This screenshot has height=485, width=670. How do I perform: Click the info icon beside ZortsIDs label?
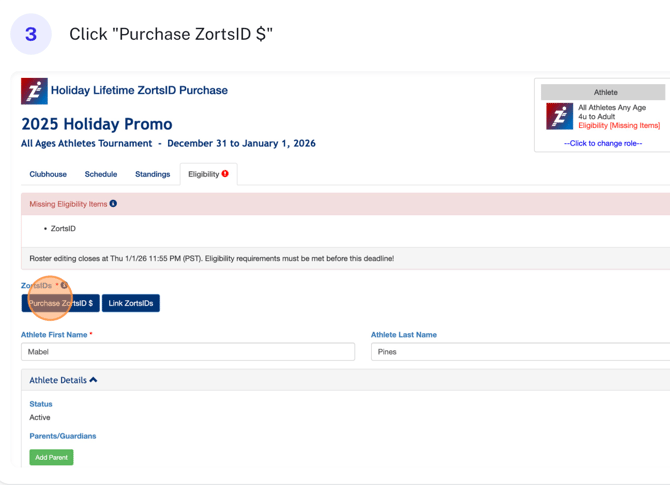65,286
